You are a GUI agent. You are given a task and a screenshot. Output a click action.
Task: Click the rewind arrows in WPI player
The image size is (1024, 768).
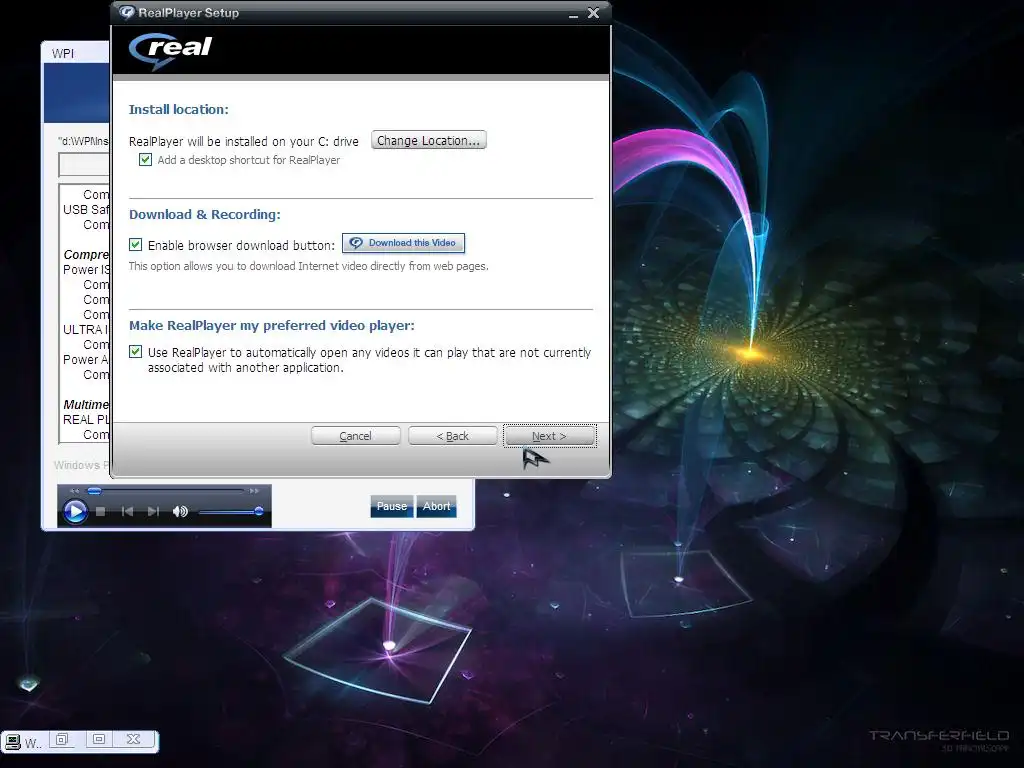pos(74,490)
